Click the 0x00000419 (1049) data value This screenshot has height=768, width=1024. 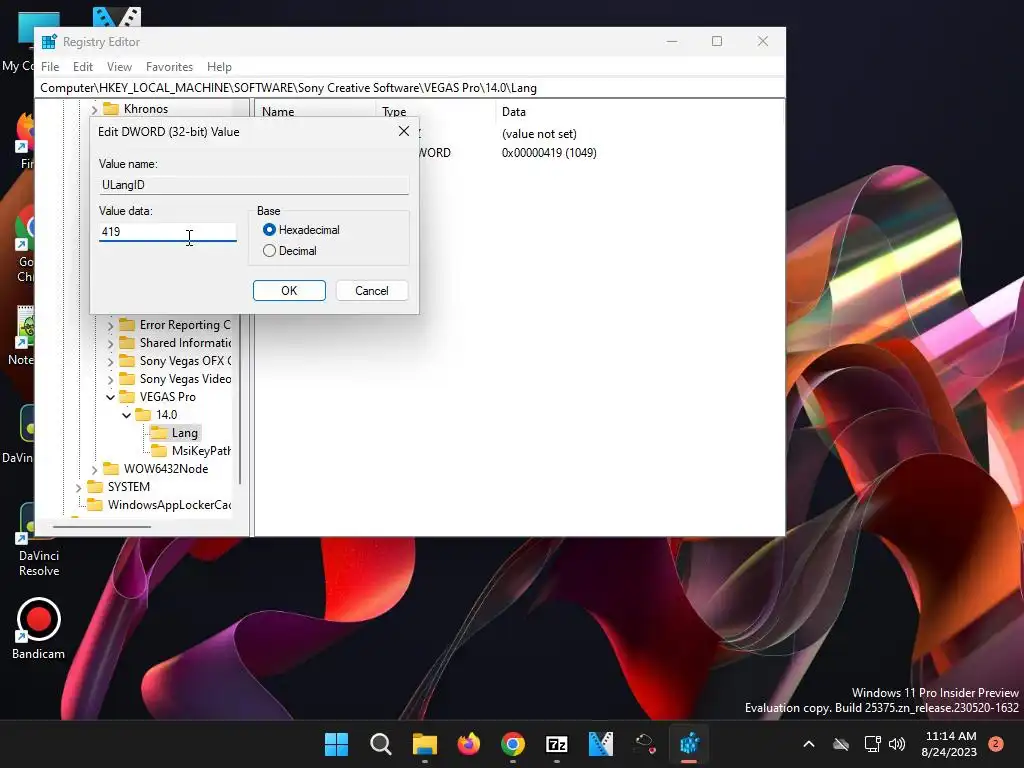point(549,153)
